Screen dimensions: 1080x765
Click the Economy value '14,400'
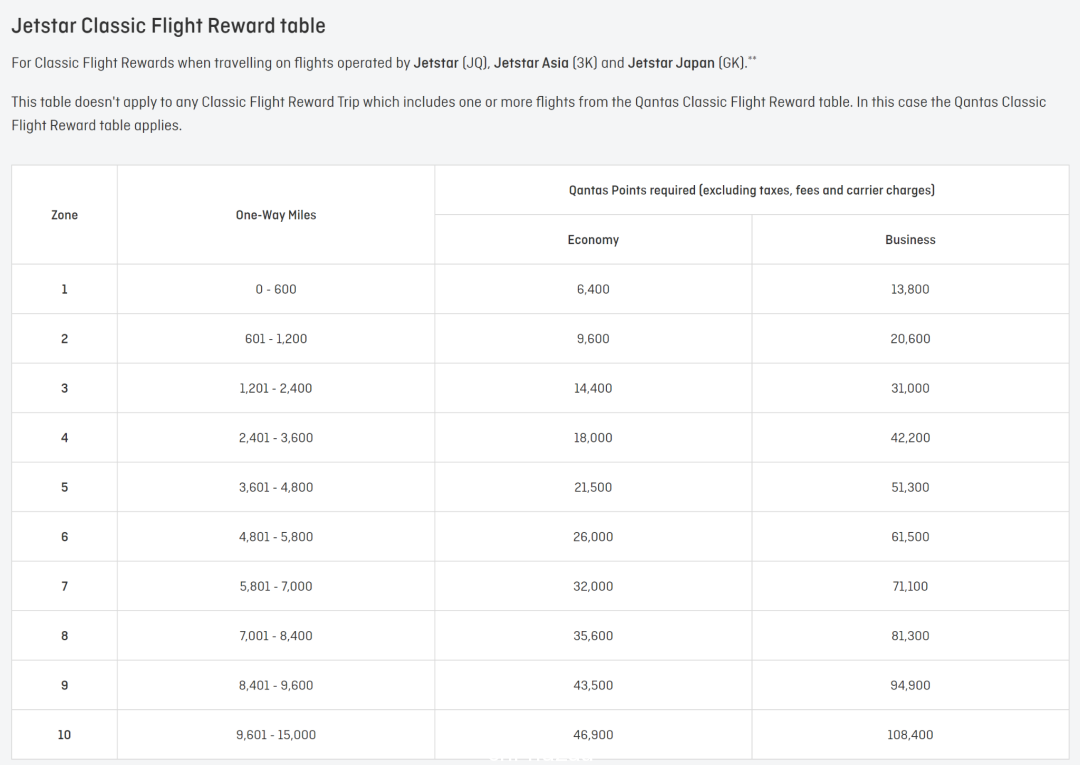click(593, 388)
